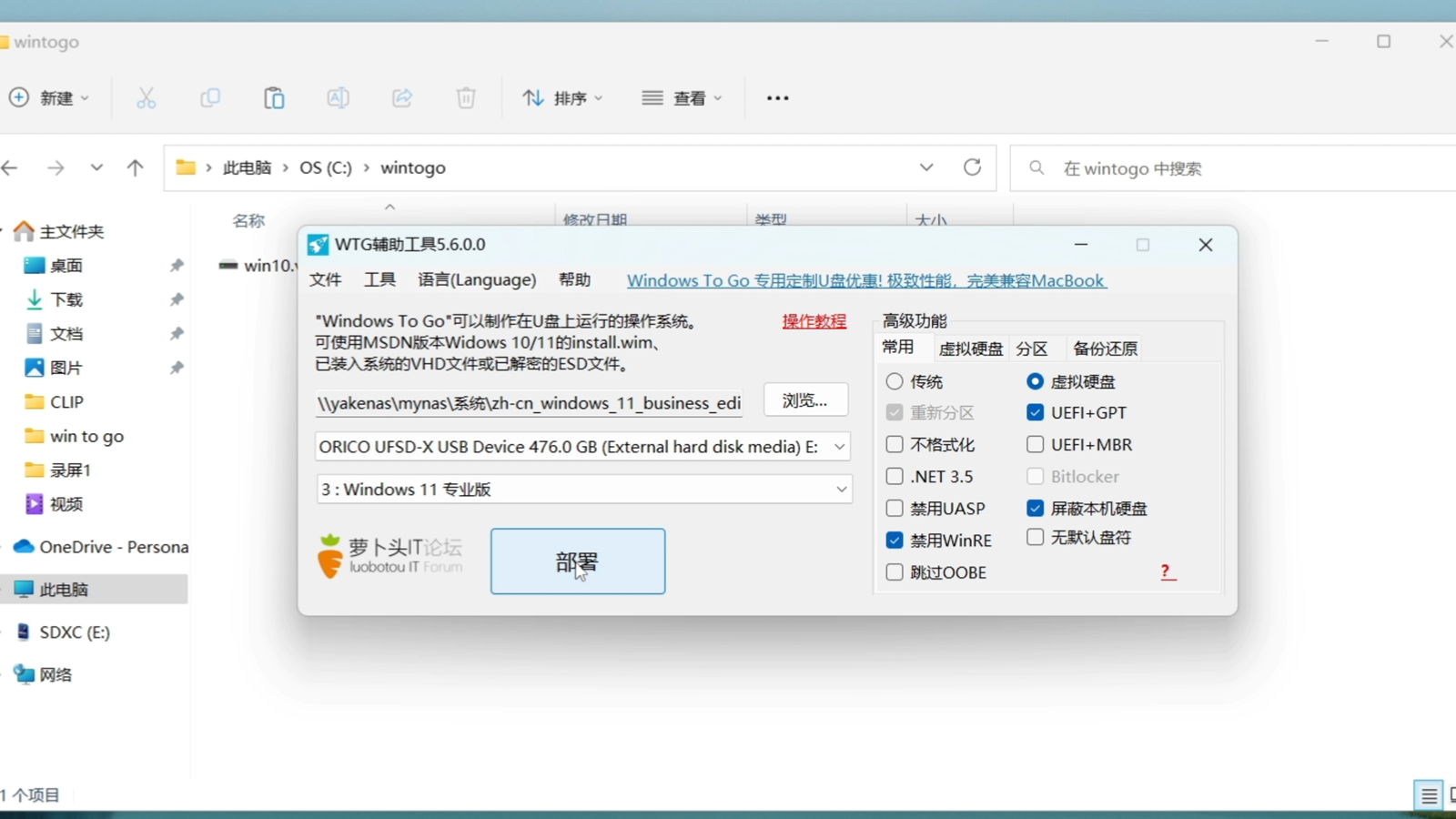The height and width of the screenshot is (819, 1456).
Task: Open the 语言(Language) menu
Action: [x=477, y=280]
